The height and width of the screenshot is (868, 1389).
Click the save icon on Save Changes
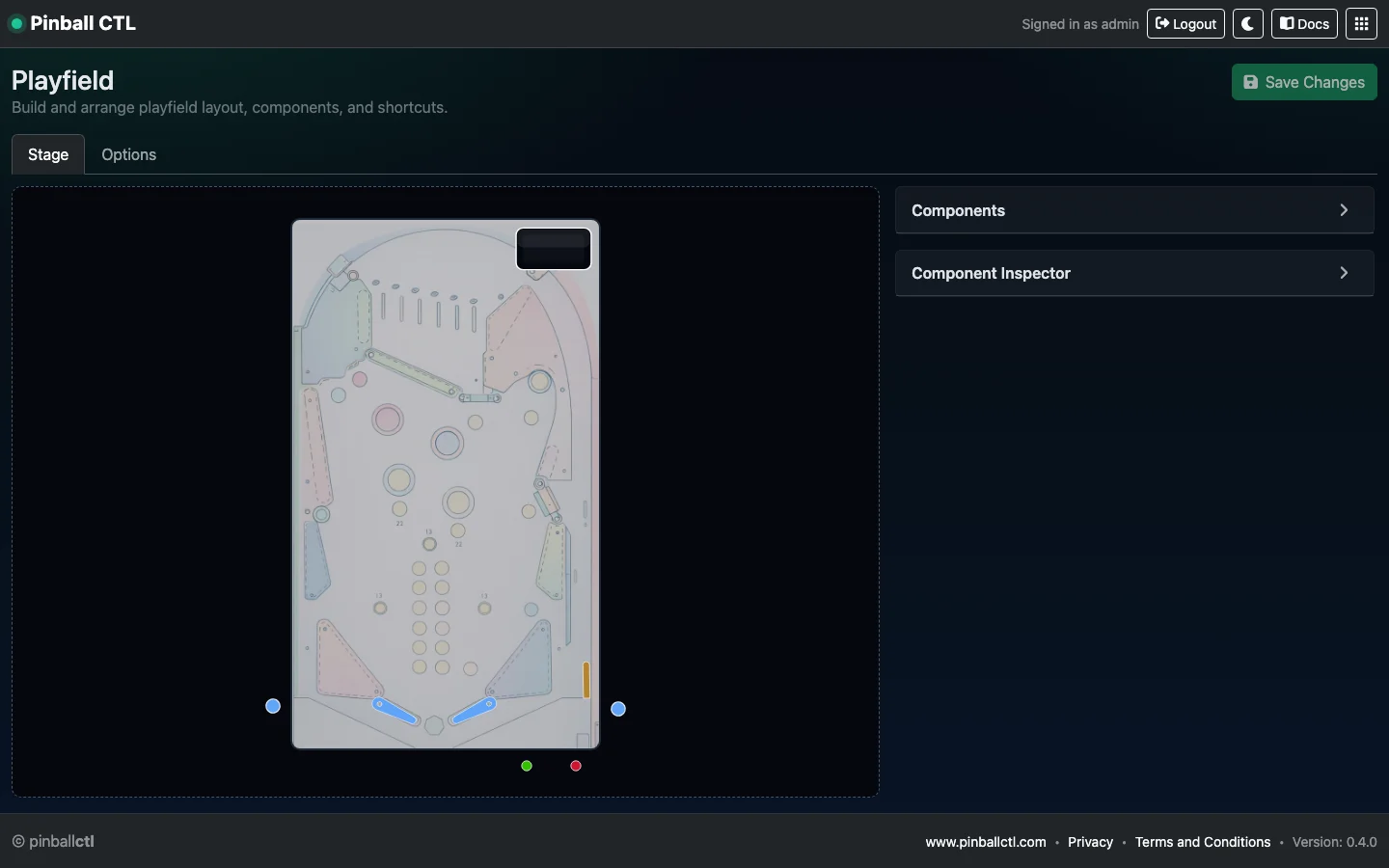point(1252,82)
